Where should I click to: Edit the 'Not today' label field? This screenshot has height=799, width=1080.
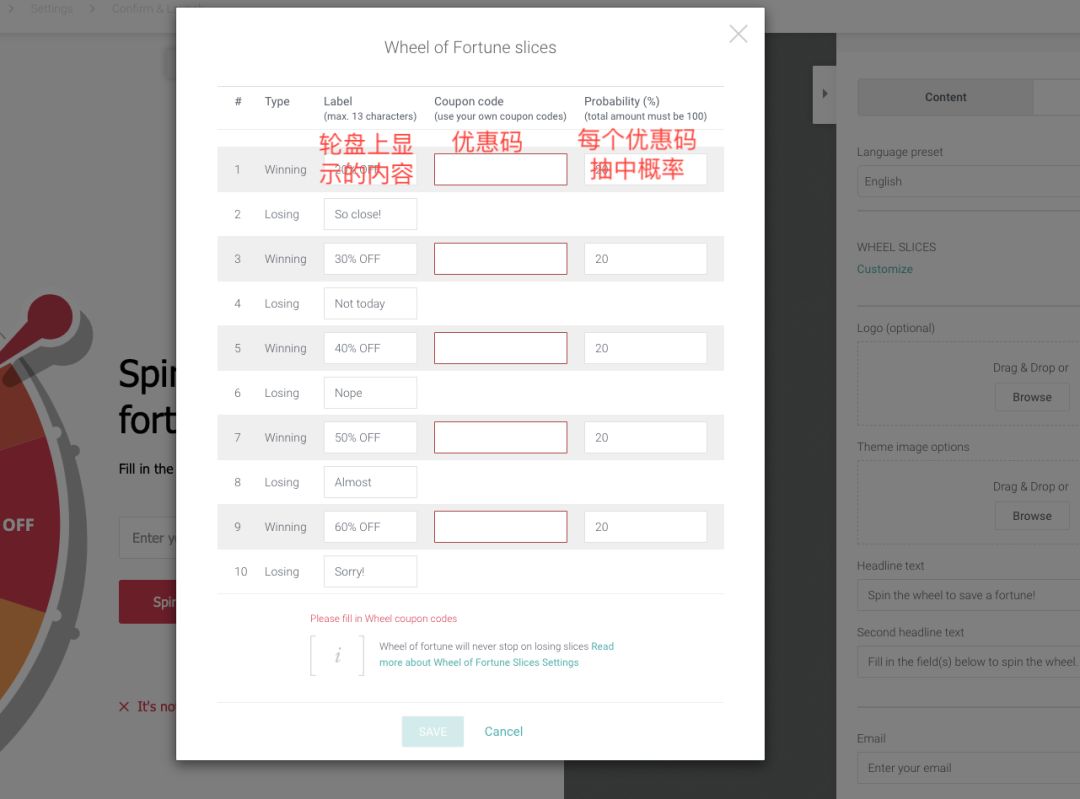tap(370, 304)
